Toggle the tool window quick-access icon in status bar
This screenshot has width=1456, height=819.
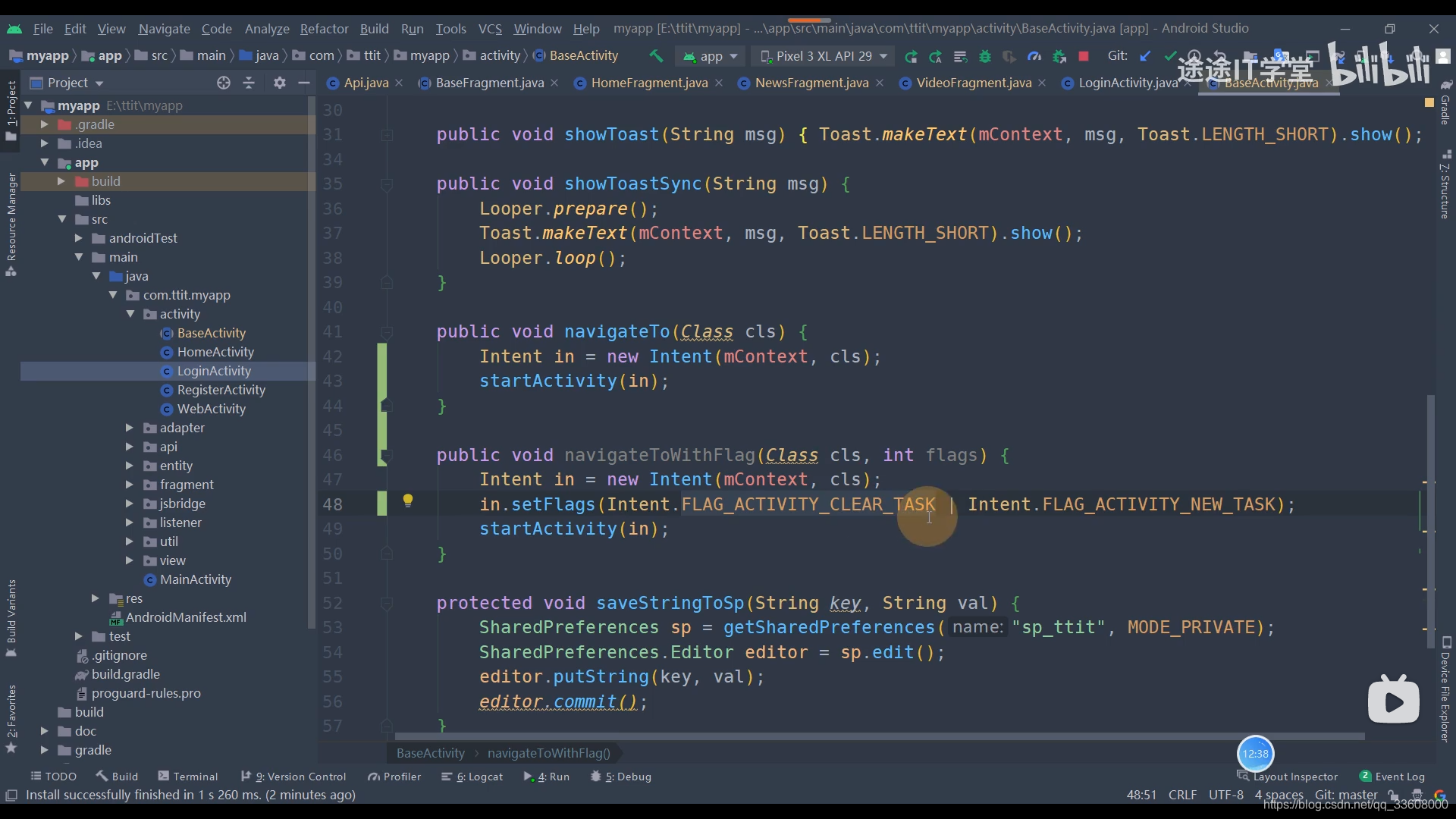[11, 795]
